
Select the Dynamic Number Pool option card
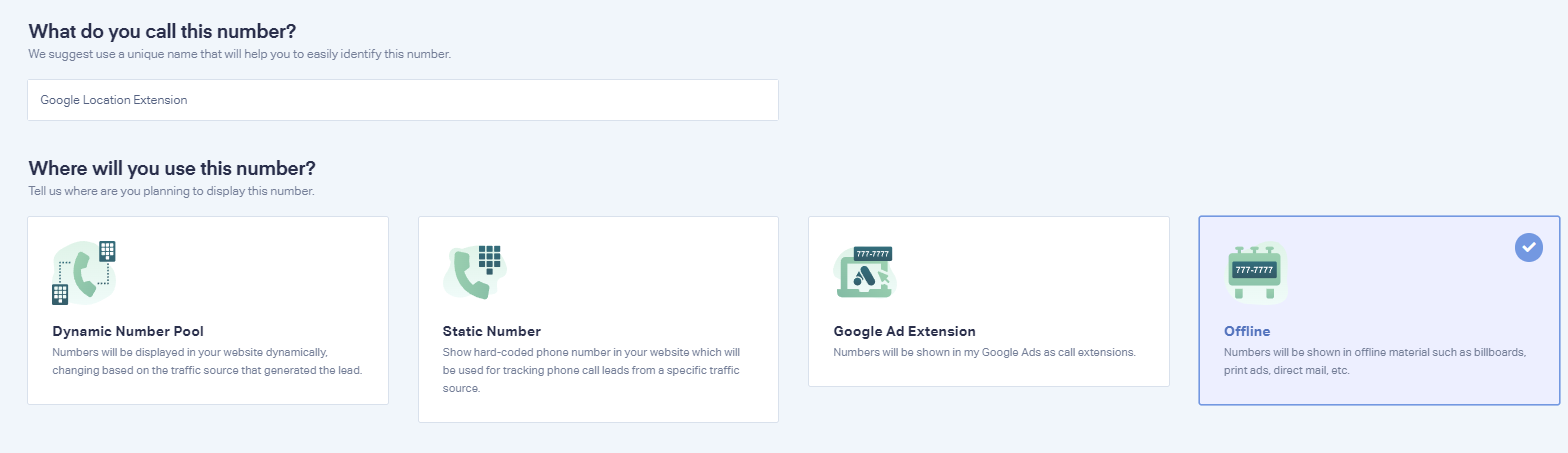pos(208,310)
